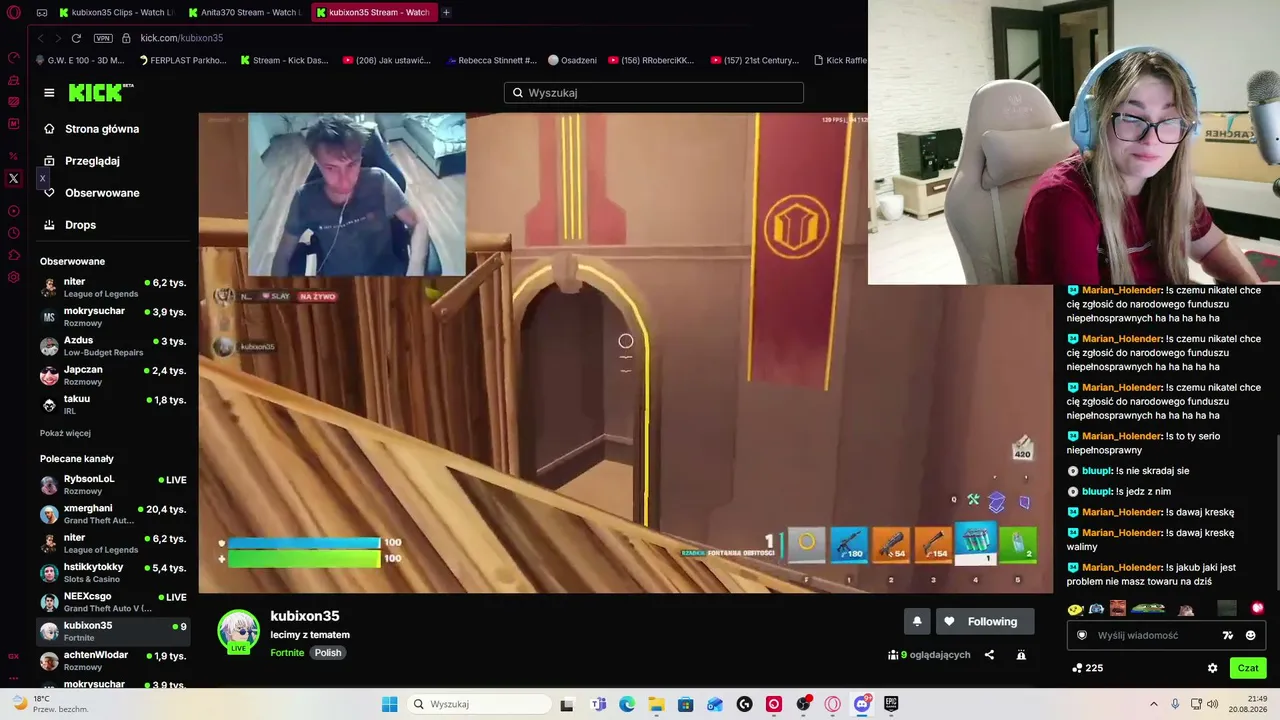This screenshot has height=720, width=1280.
Task: Select the kubixon35 Stream tab
Action: [373, 12]
